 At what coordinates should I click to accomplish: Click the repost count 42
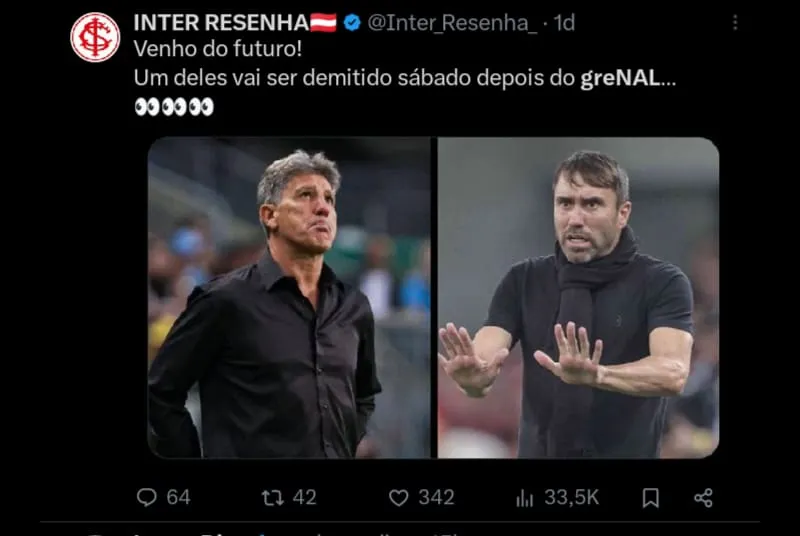tap(304, 497)
